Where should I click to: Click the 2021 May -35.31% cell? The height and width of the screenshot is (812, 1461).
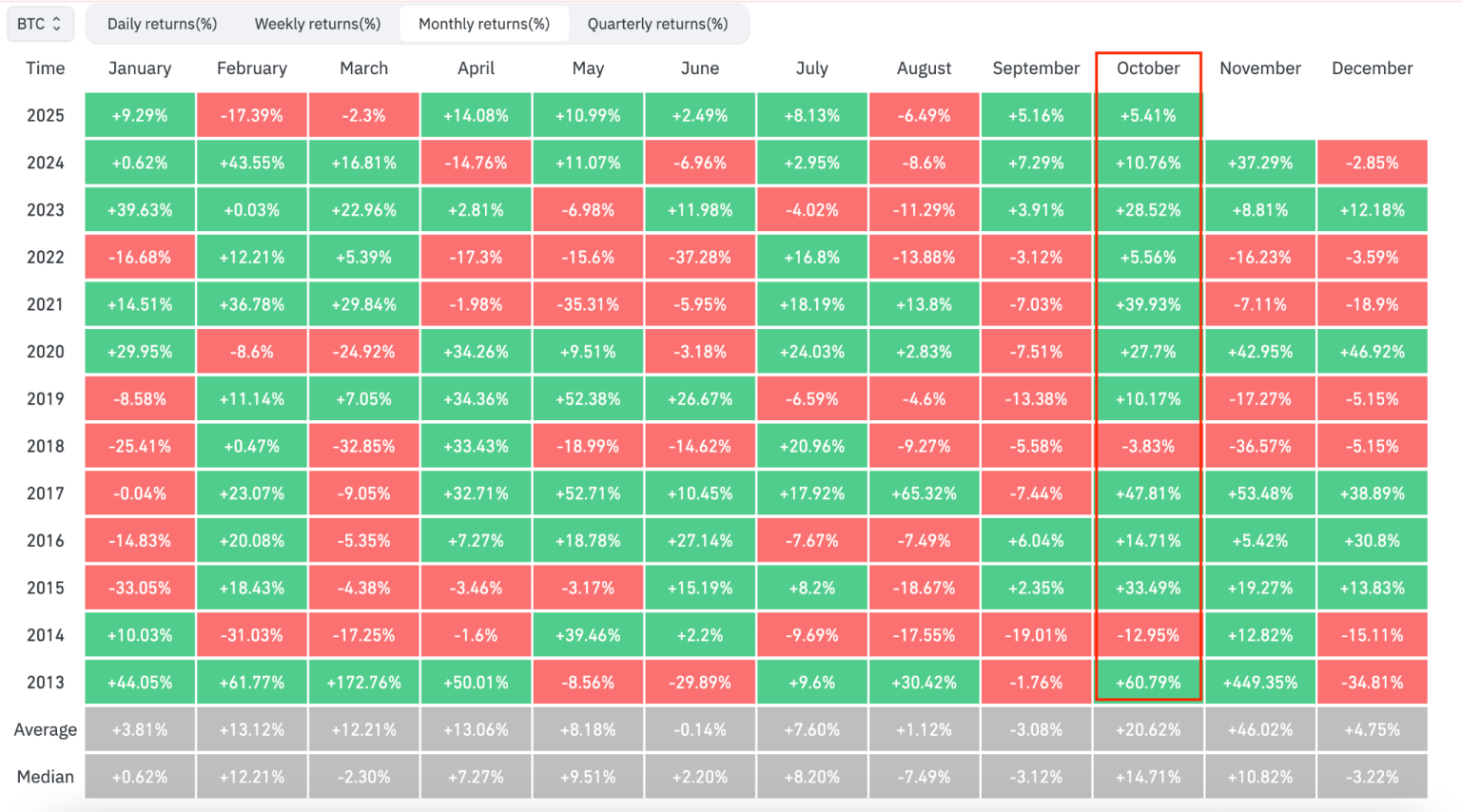[588, 305]
